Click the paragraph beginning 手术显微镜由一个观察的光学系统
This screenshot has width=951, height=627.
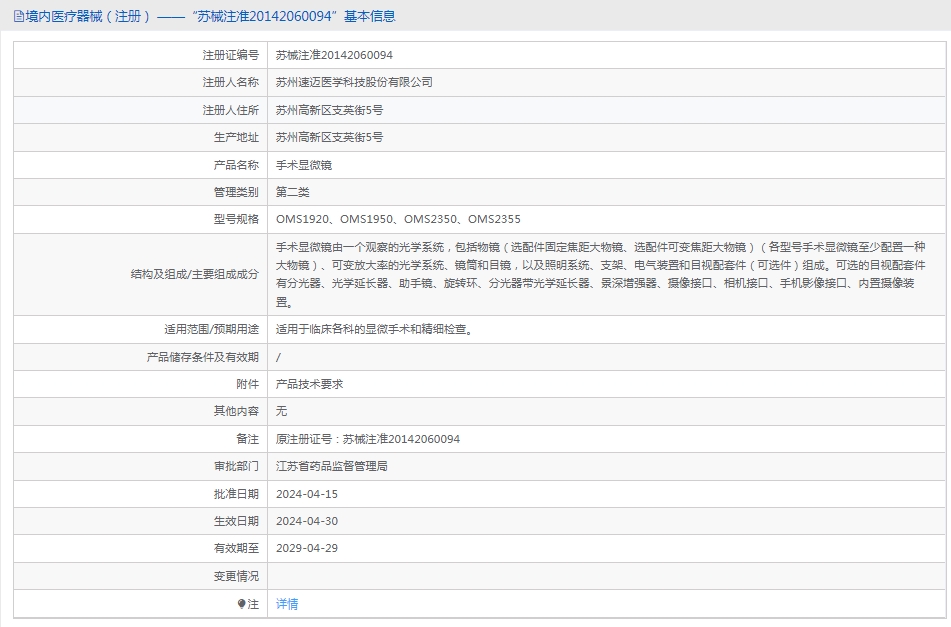pyautogui.click(x=600, y=275)
